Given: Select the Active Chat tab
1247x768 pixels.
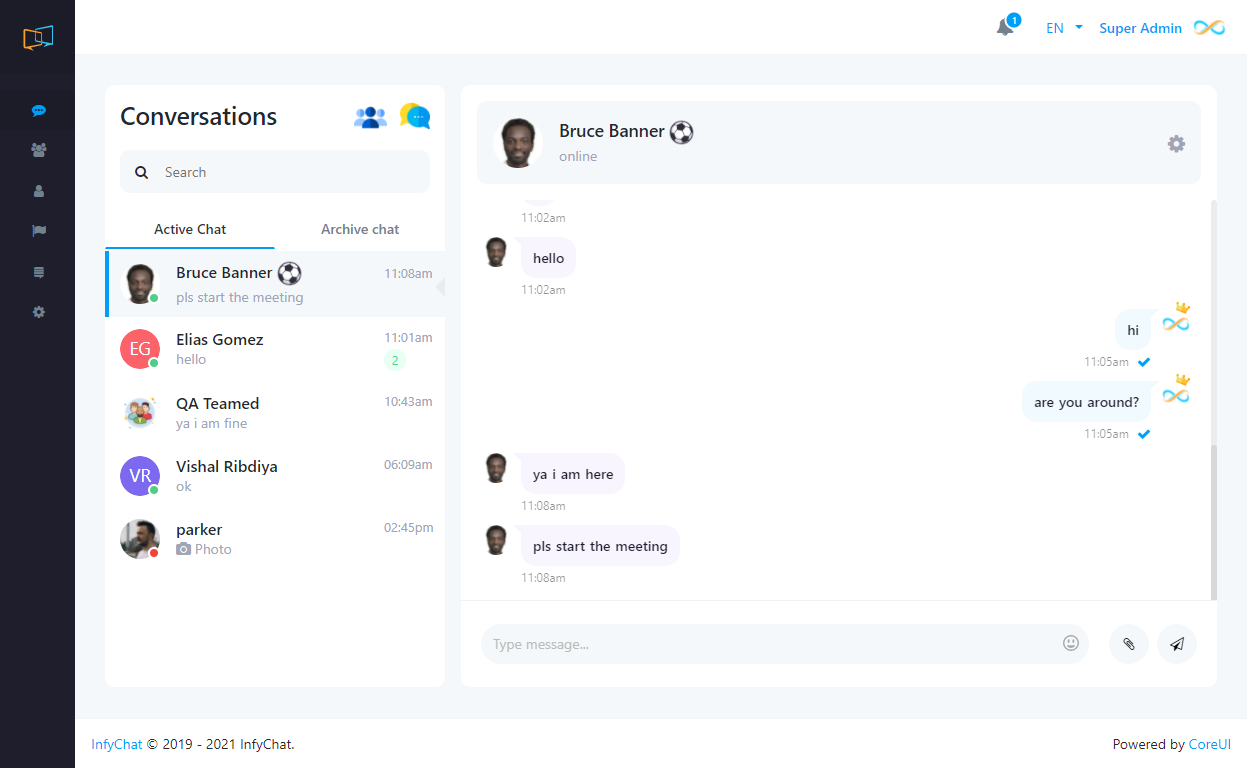Looking at the screenshot, I should [190, 229].
